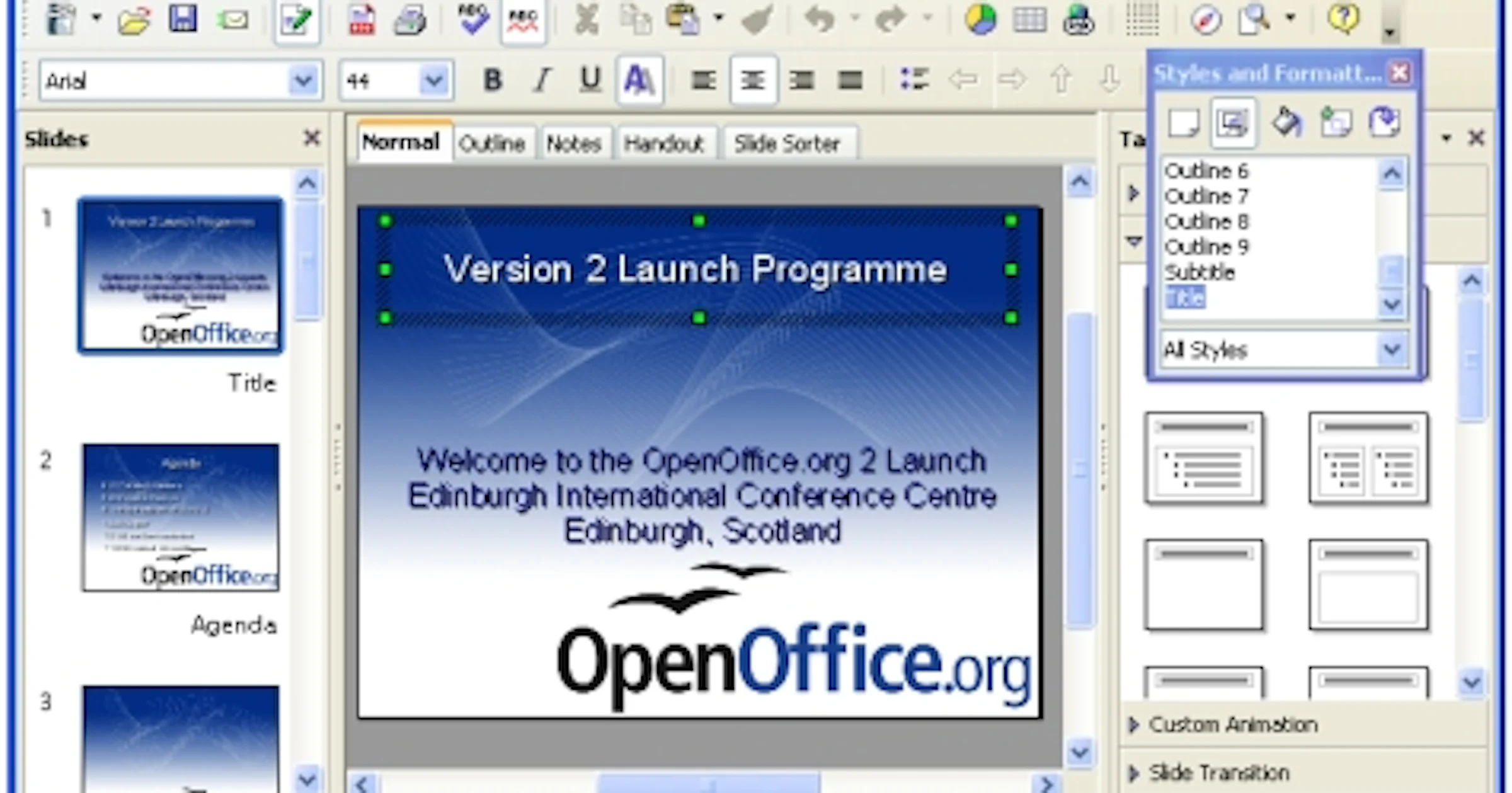
Task: Click the Update Style icon
Action: pyautogui.click(x=1385, y=122)
